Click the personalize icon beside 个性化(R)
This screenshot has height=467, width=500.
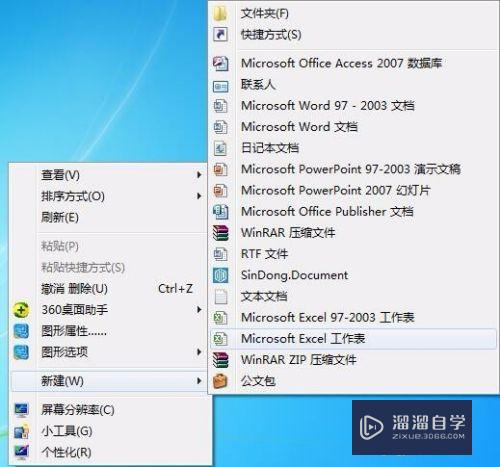pos(21,452)
